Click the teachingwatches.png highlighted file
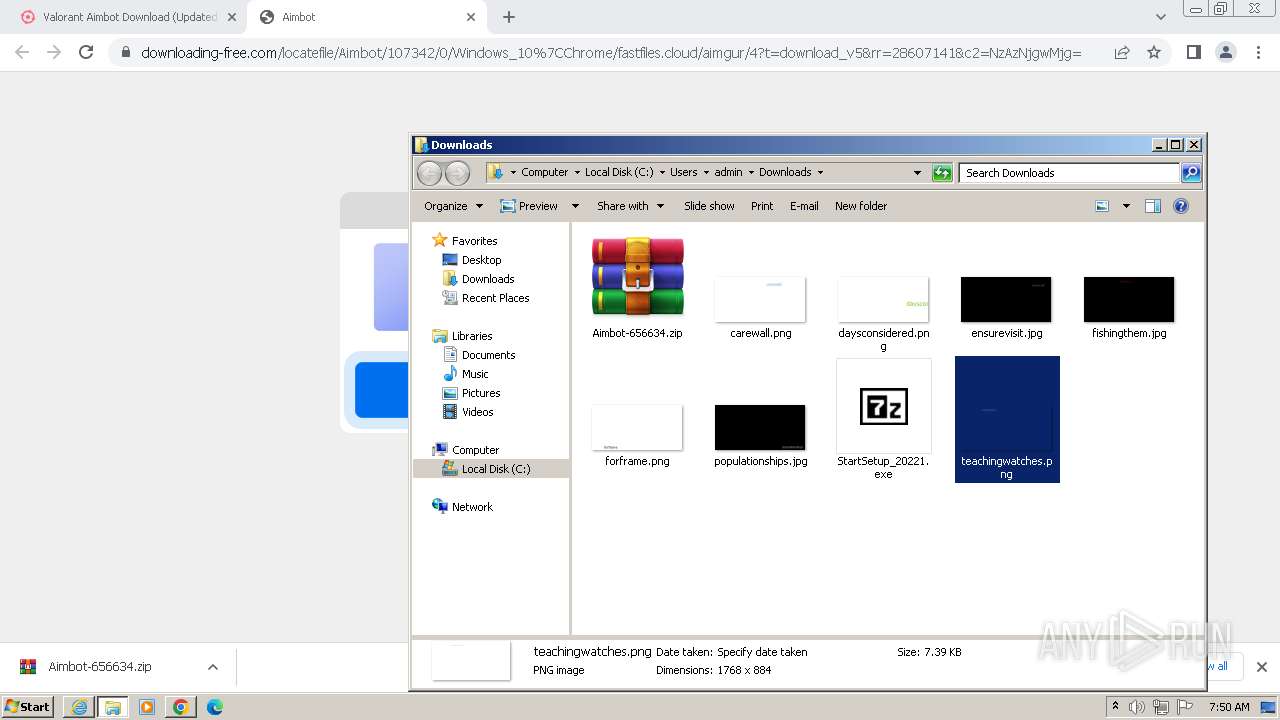This screenshot has width=1280, height=720. pyautogui.click(x=1007, y=419)
